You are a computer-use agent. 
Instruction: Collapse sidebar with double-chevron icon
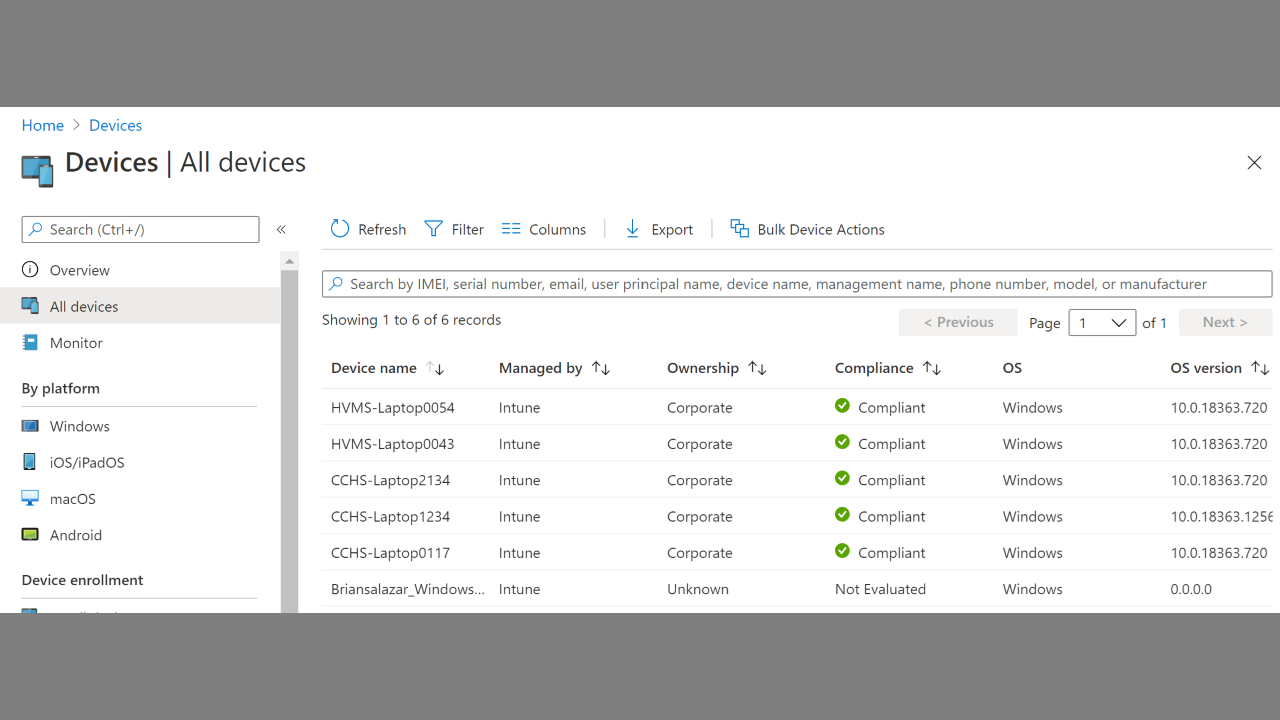281,229
